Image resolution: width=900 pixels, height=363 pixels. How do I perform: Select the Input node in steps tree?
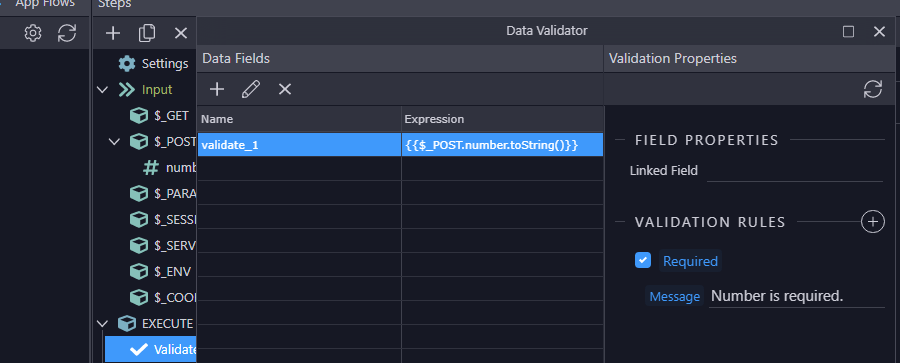157,90
